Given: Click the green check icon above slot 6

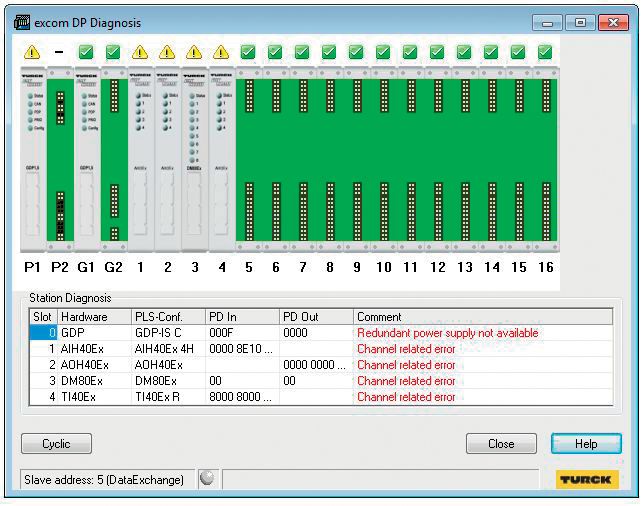Looking at the screenshot, I should [275, 52].
